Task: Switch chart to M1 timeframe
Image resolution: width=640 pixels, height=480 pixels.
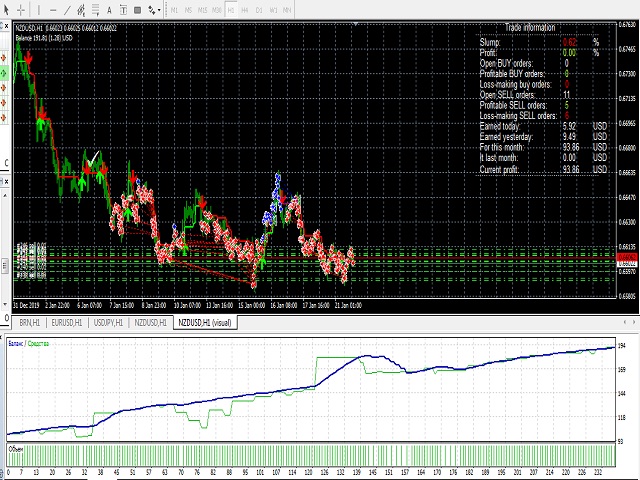Action: [174, 10]
